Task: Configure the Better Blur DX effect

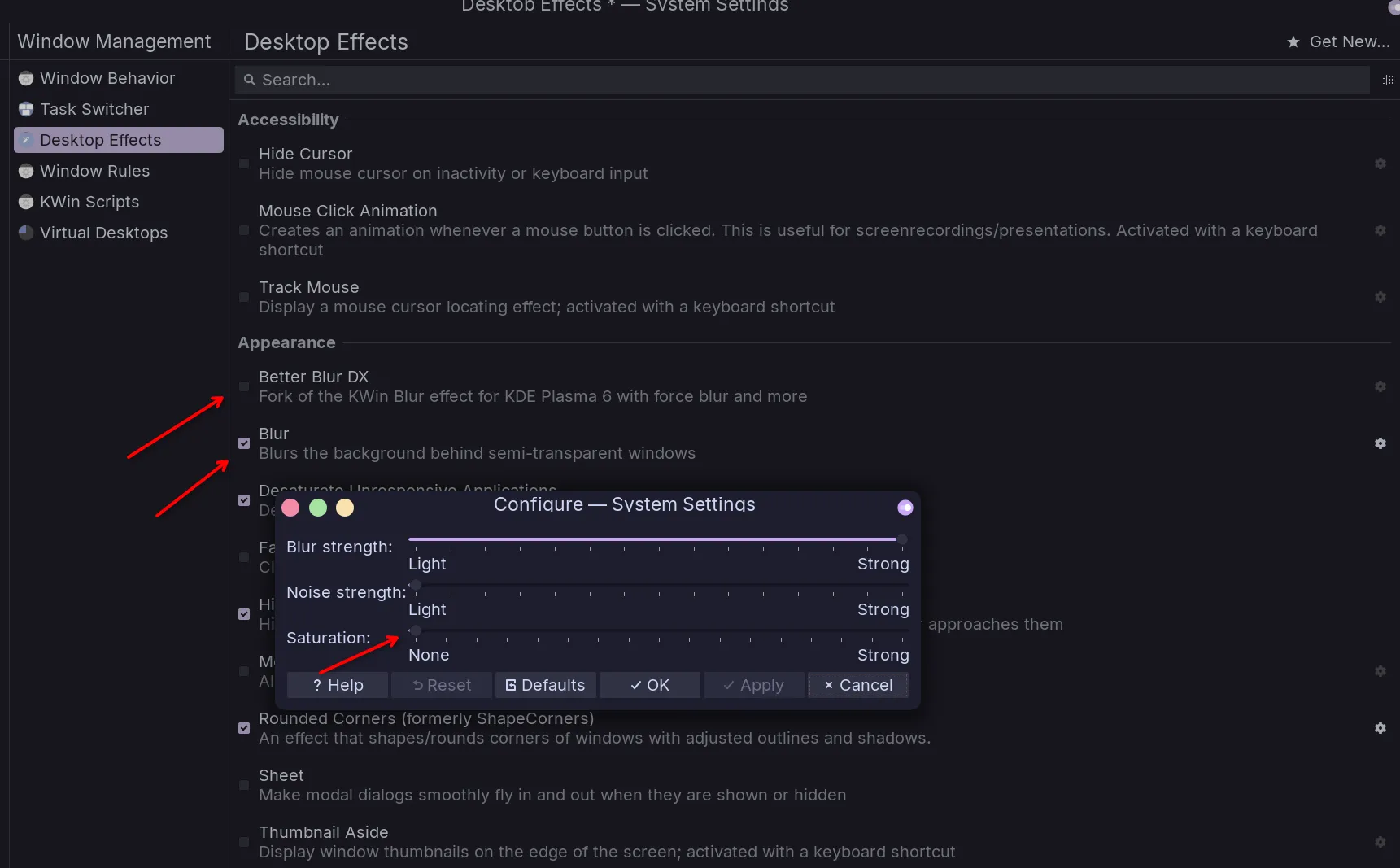Action: tap(1380, 386)
